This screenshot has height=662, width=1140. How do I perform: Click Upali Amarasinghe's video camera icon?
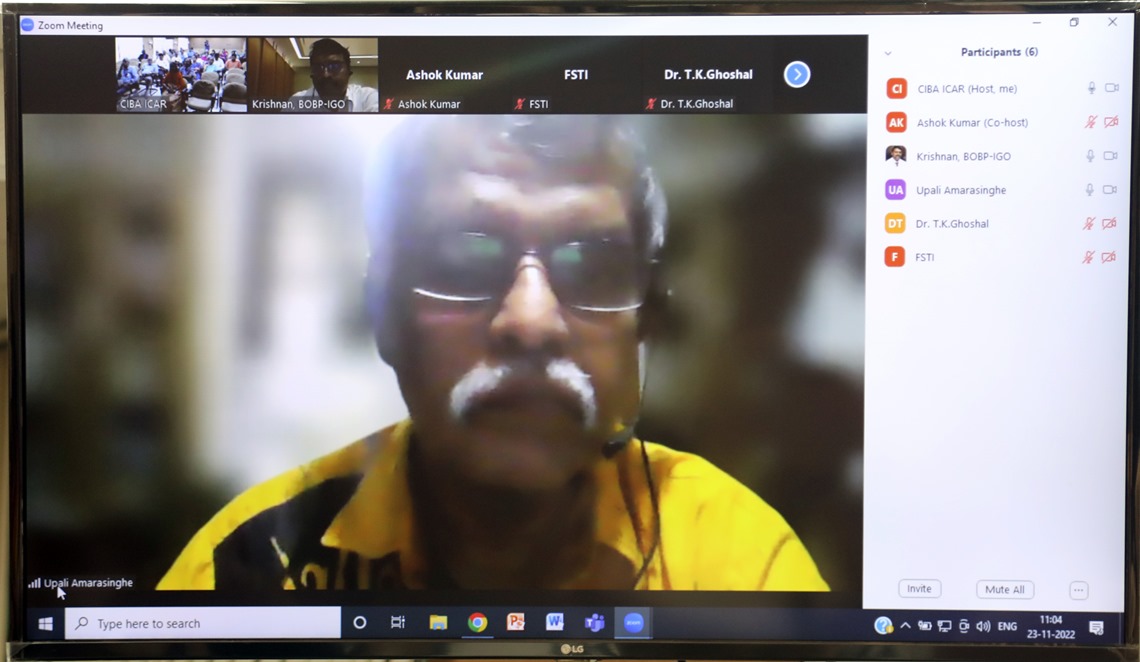click(x=1109, y=190)
